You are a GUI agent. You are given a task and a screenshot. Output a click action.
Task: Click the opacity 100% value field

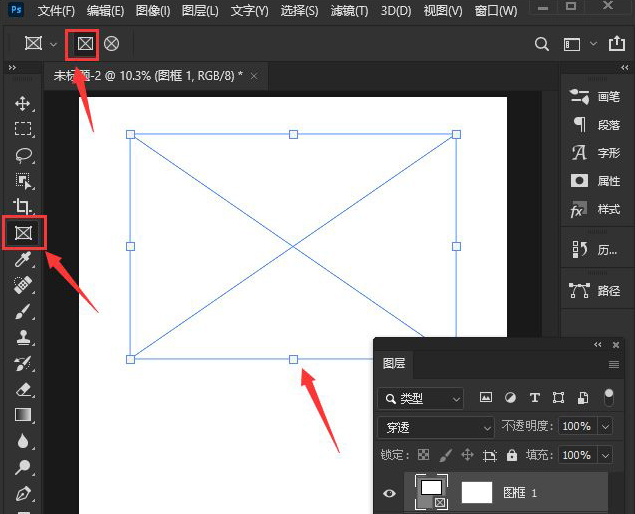577,427
